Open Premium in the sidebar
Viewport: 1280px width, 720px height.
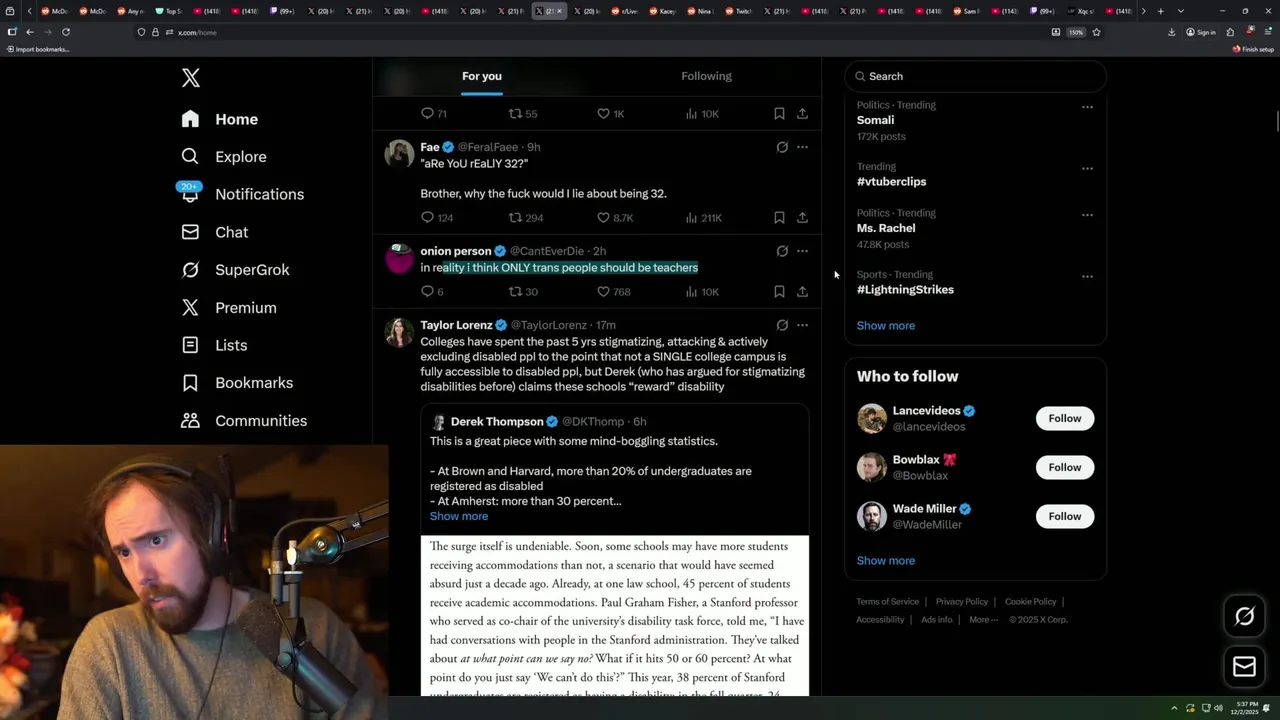point(228,308)
